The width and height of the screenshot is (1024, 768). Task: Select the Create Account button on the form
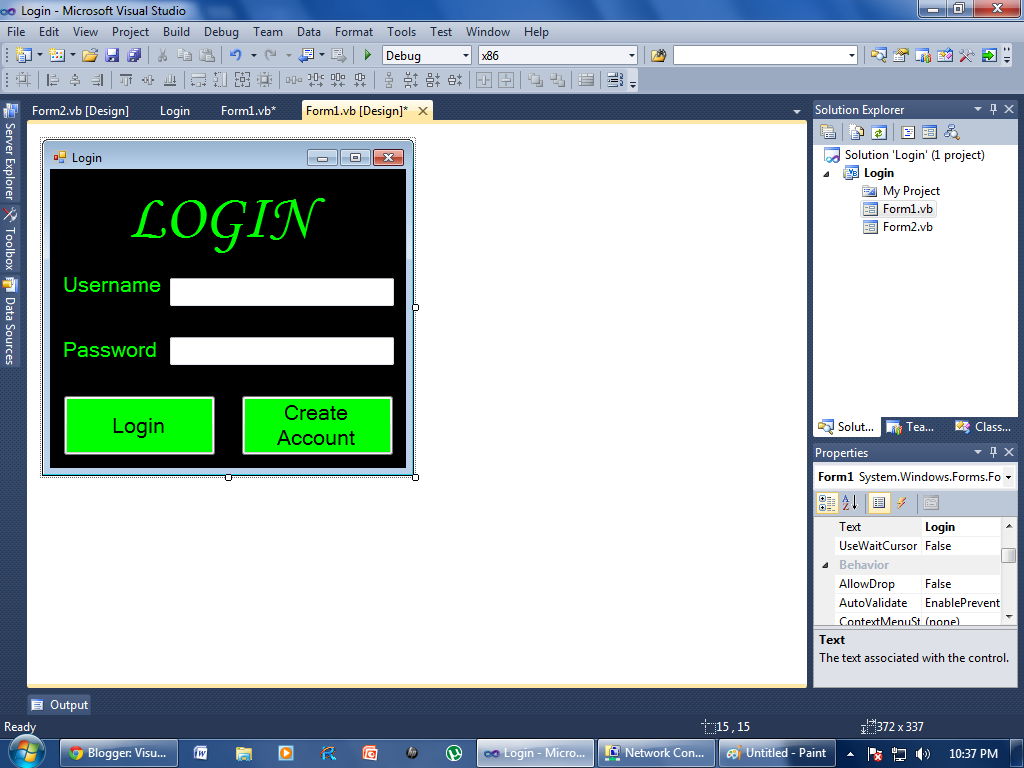click(317, 424)
